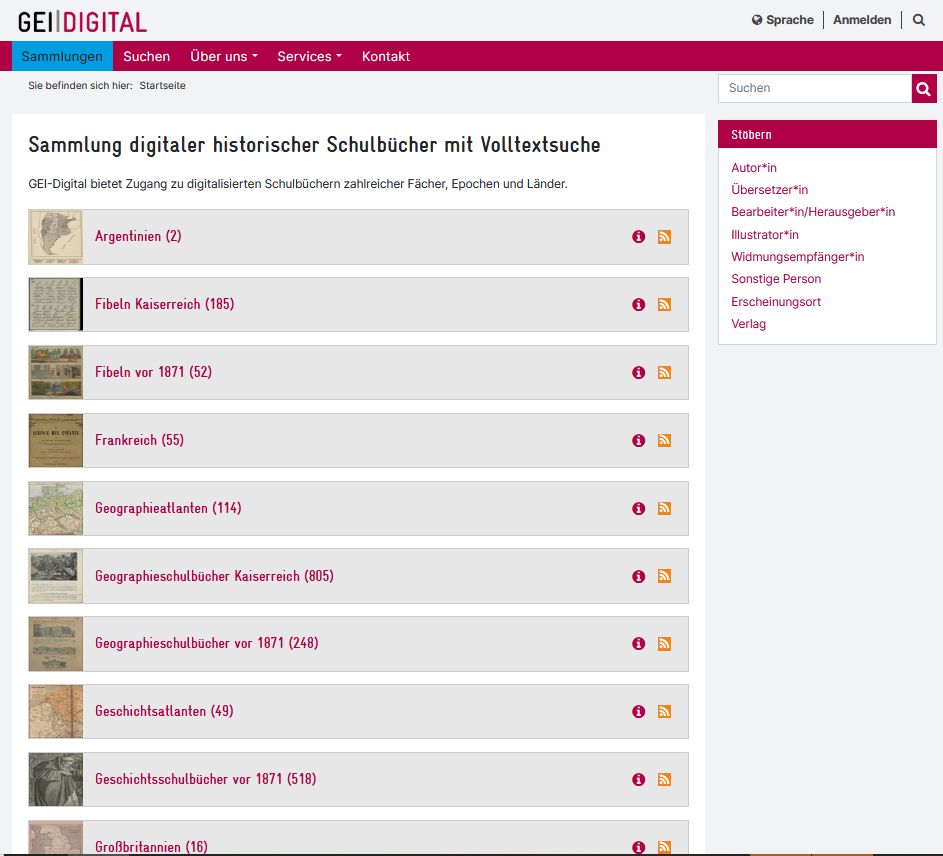Open Frankreich (55) collection
Viewport: 943px width, 856px height.
[139, 440]
